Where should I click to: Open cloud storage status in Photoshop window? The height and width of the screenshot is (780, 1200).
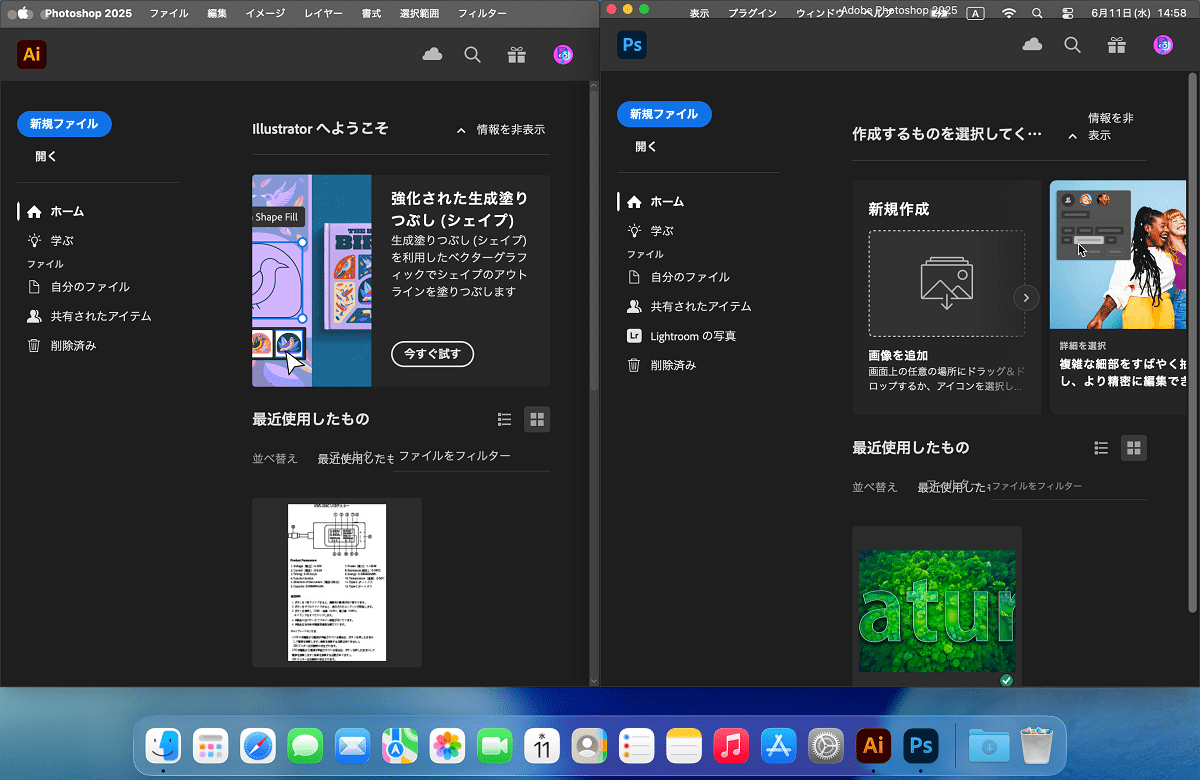click(1032, 45)
